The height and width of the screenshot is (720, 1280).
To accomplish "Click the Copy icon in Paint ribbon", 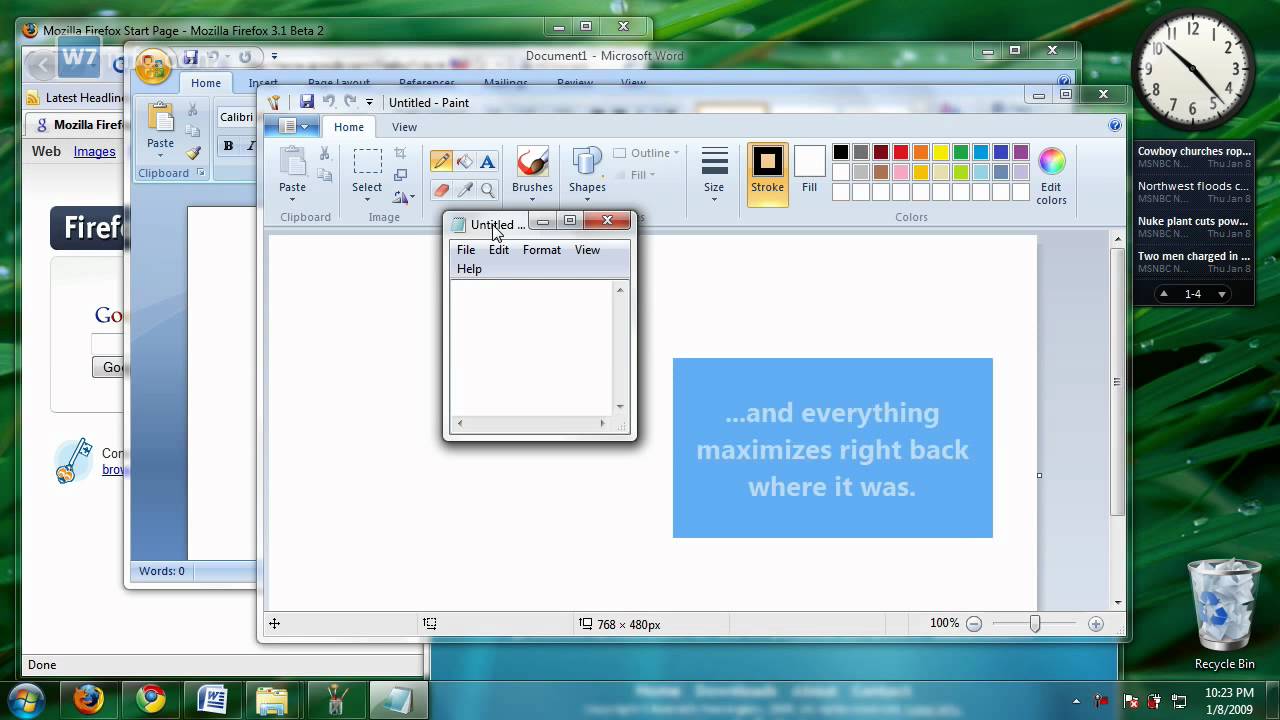I will point(324,175).
